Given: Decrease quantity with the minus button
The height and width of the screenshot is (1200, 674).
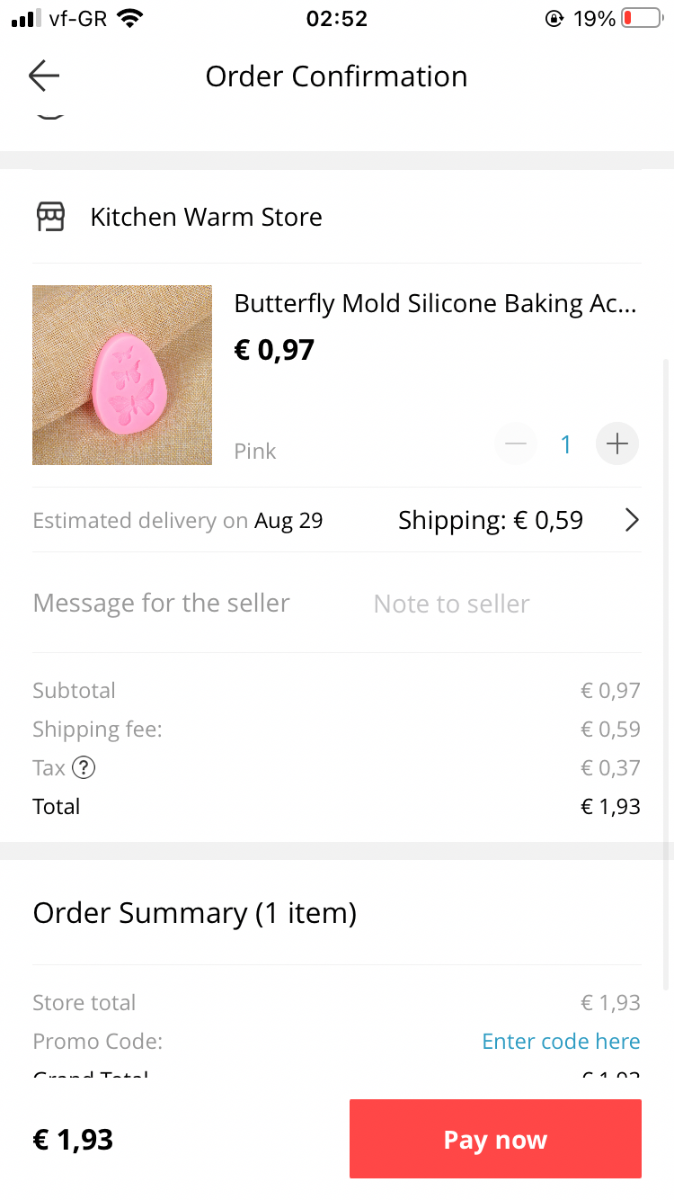Looking at the screenshot, I should [x=515, y=443].
